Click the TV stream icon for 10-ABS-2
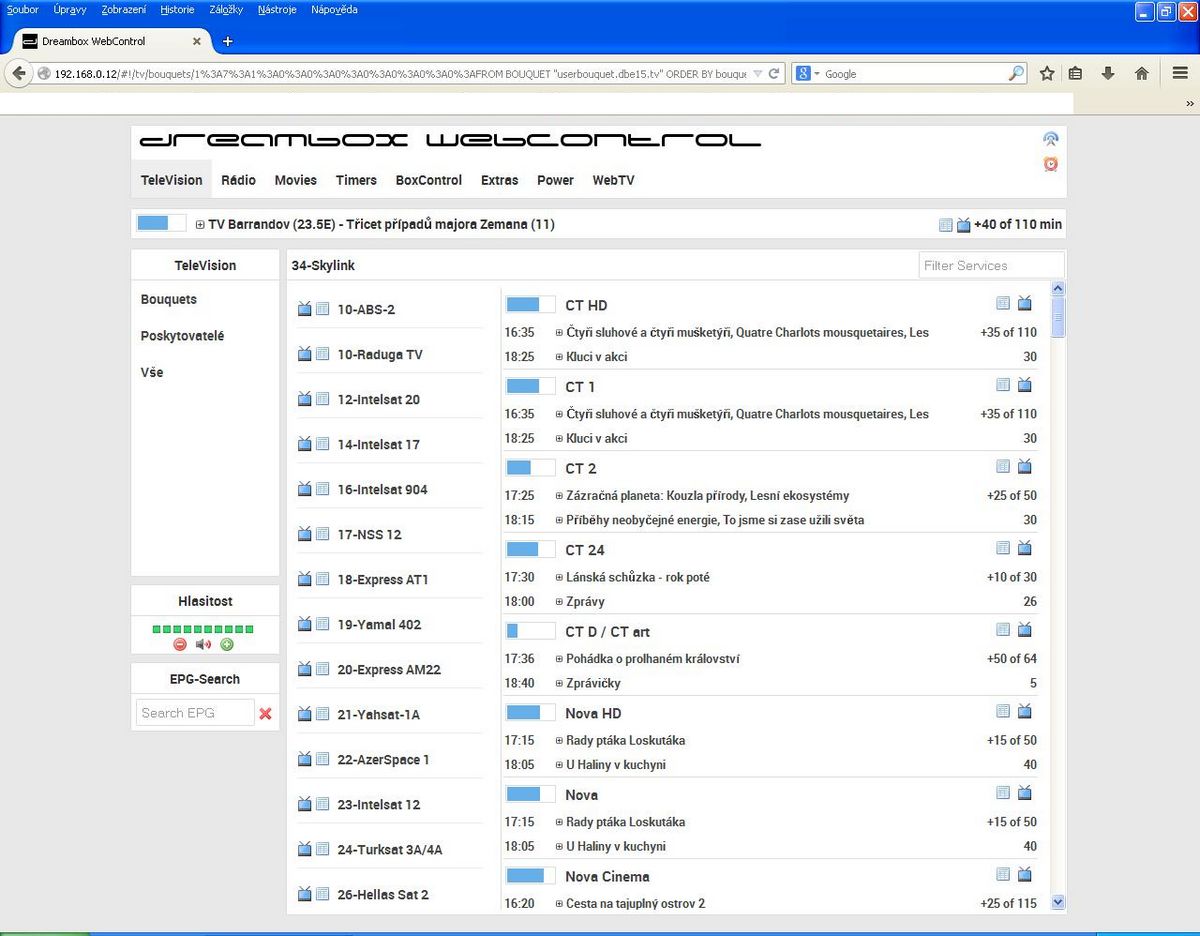This screenshot has width=1200, height=936. (305, 309)
